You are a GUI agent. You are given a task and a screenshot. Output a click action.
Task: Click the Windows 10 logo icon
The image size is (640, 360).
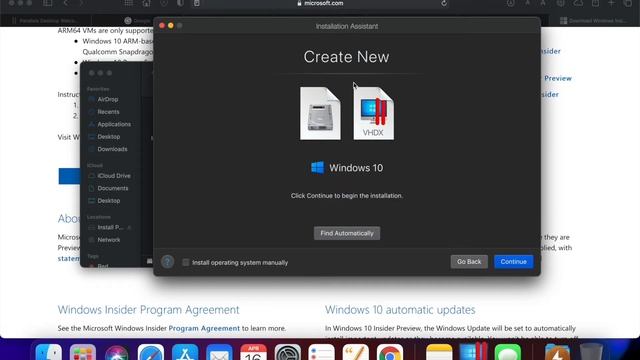(318, 167)
